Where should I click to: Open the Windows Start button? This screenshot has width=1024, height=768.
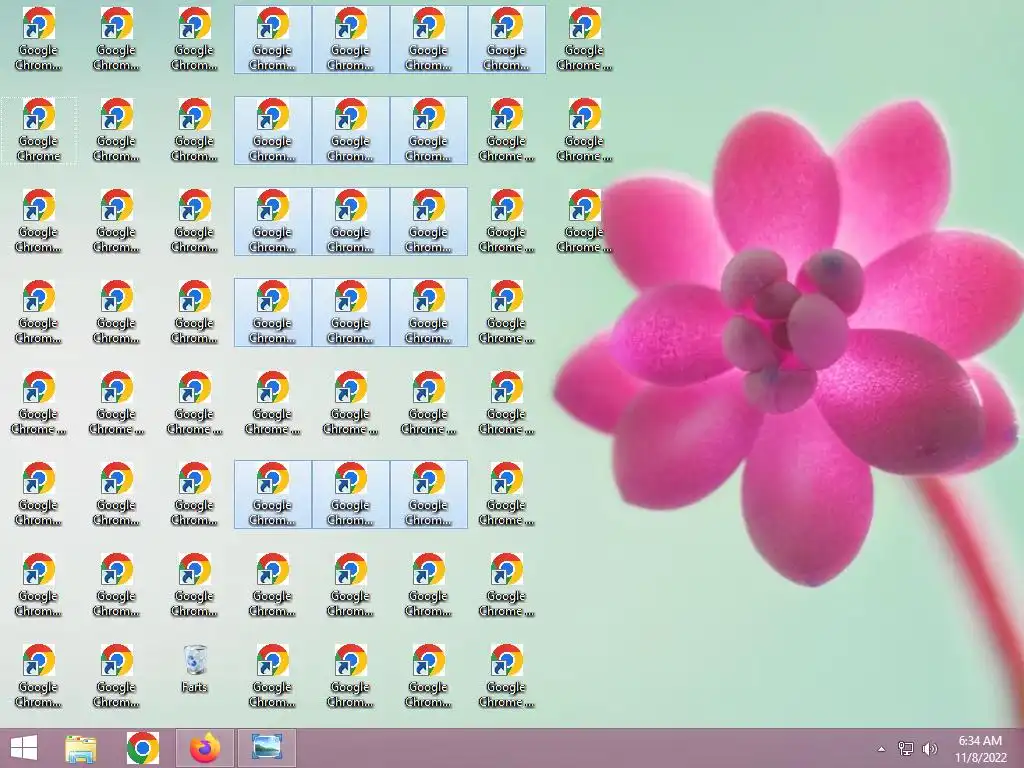pos(24,748)
